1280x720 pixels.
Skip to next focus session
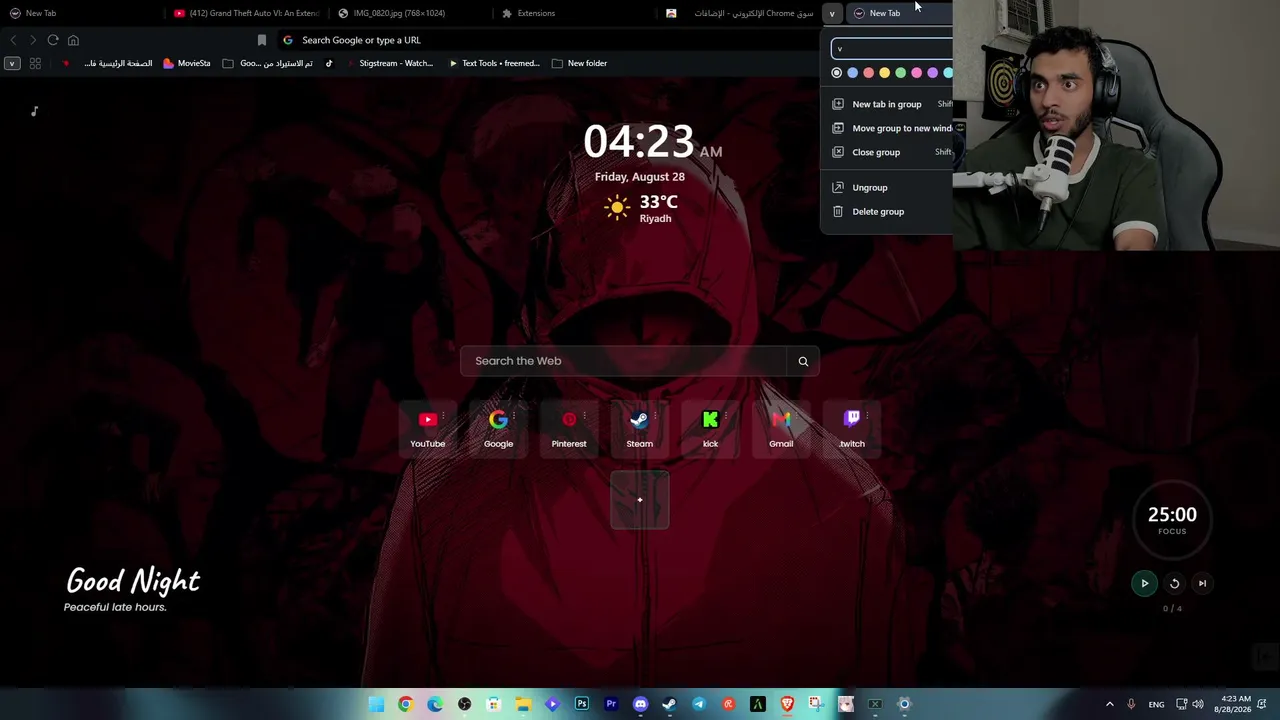(1203, 583)
